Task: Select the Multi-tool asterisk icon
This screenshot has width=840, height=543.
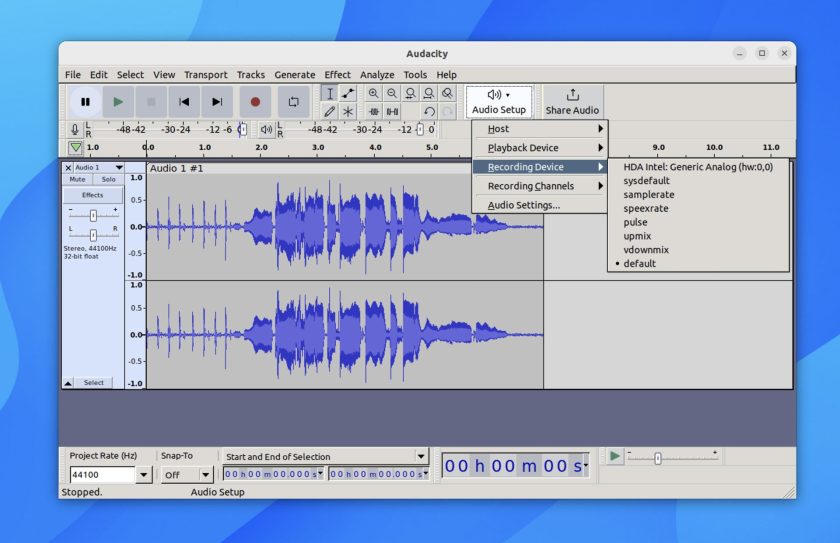Action: tap(348, 111)
